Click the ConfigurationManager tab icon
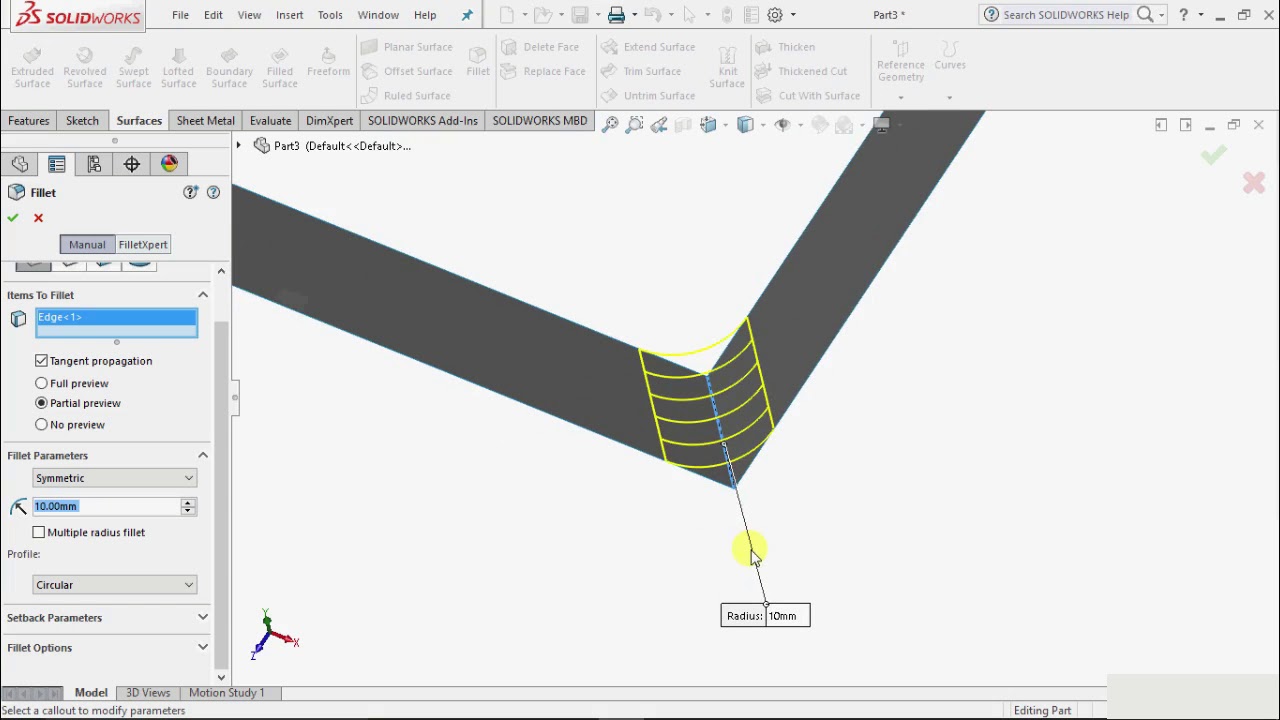 coord(94,164)
